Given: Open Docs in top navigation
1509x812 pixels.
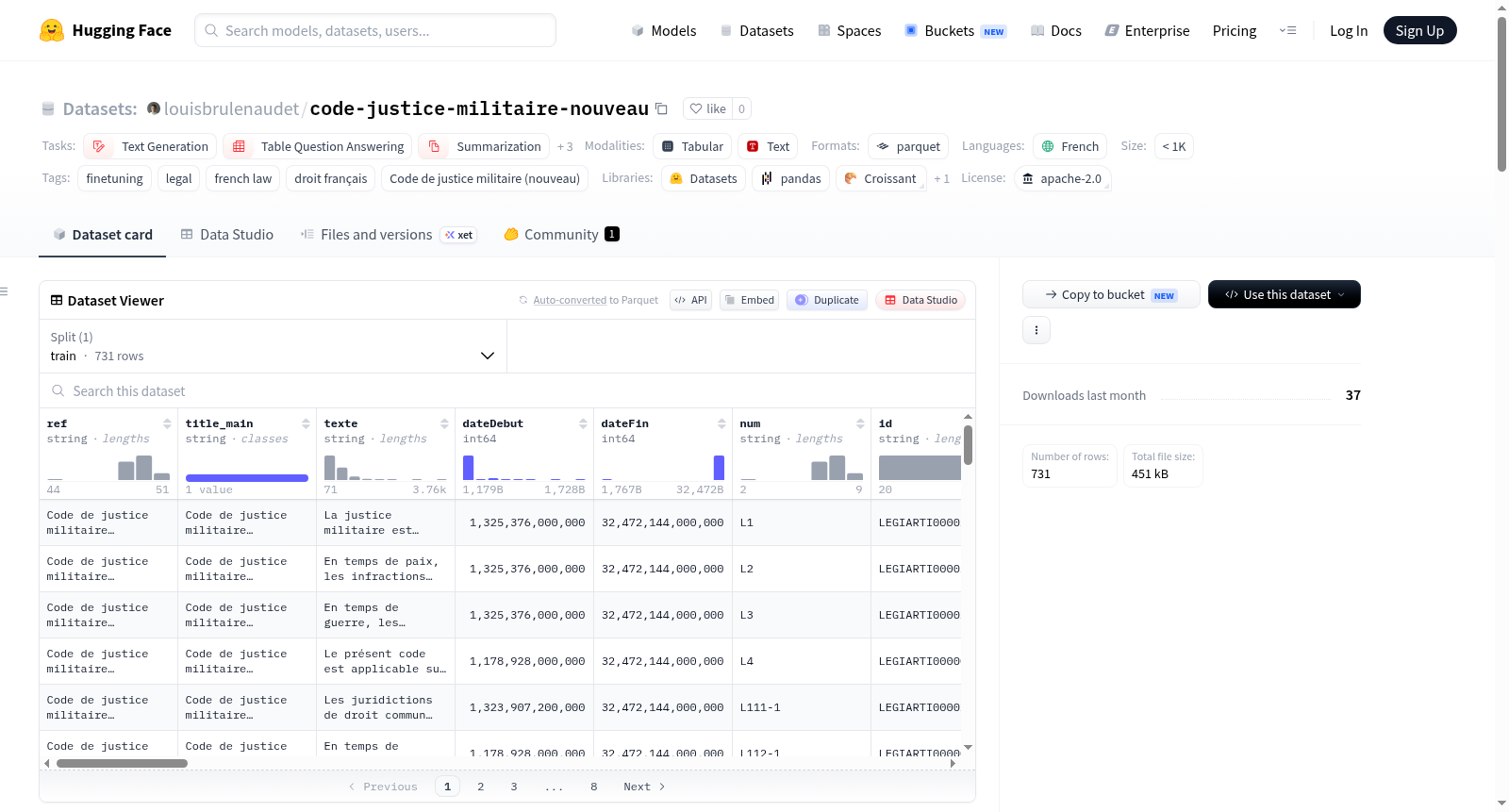Looking at the screenshot, I should point(1055,30).
